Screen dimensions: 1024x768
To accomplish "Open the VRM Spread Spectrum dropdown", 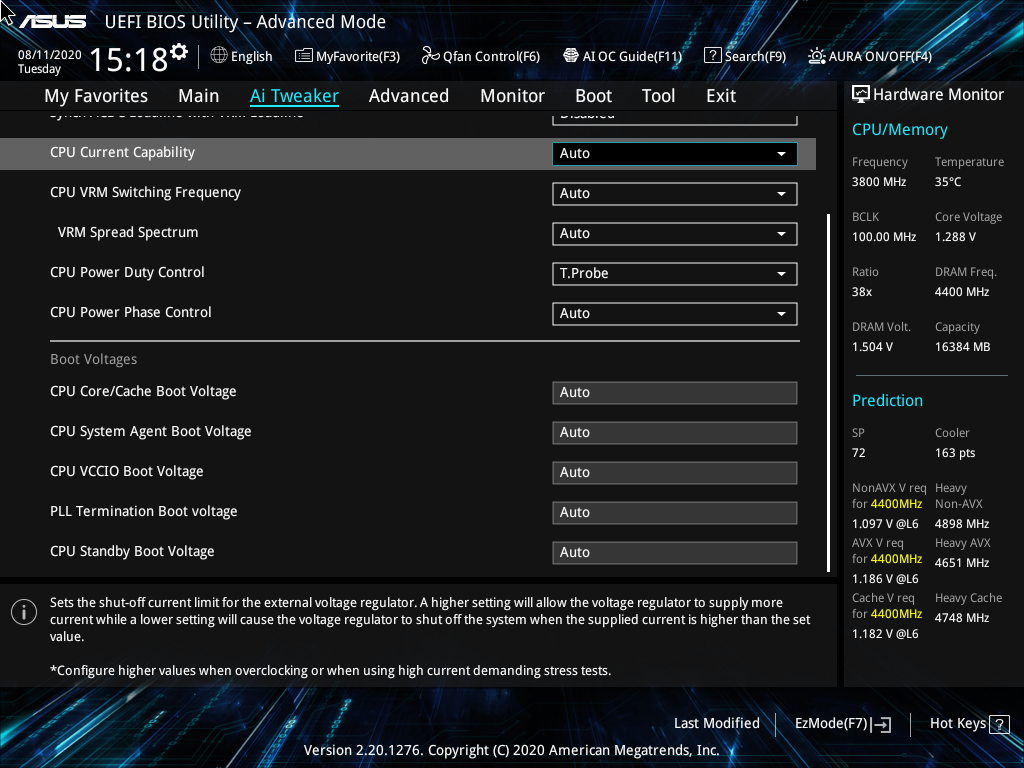I will (675, 234).
